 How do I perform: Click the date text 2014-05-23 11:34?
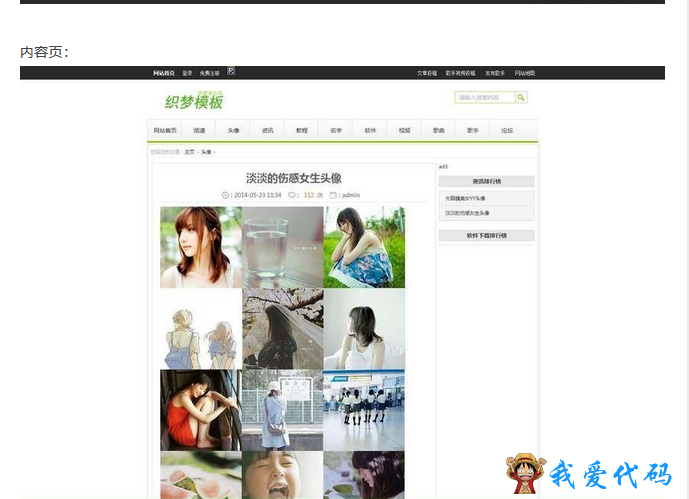coord(257,195)
